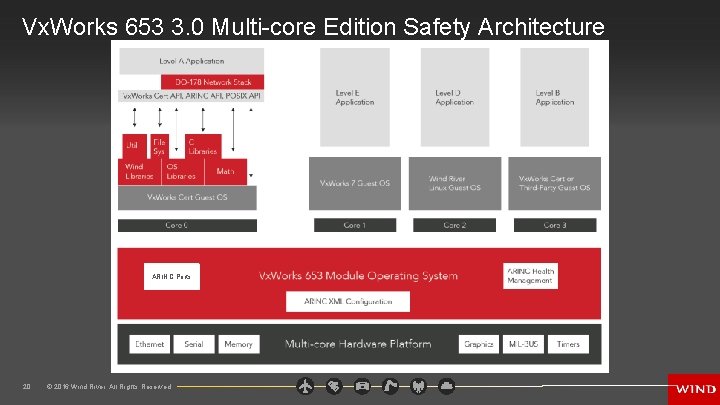The height and width of the screenshot is (405, 720).
Task: Click the MIL-BUS hardware box
Action: [x=523, y=344]
